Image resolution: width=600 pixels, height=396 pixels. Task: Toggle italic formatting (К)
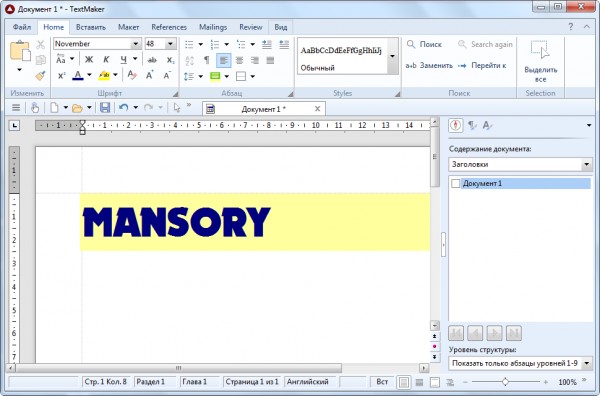coord(106,60)
